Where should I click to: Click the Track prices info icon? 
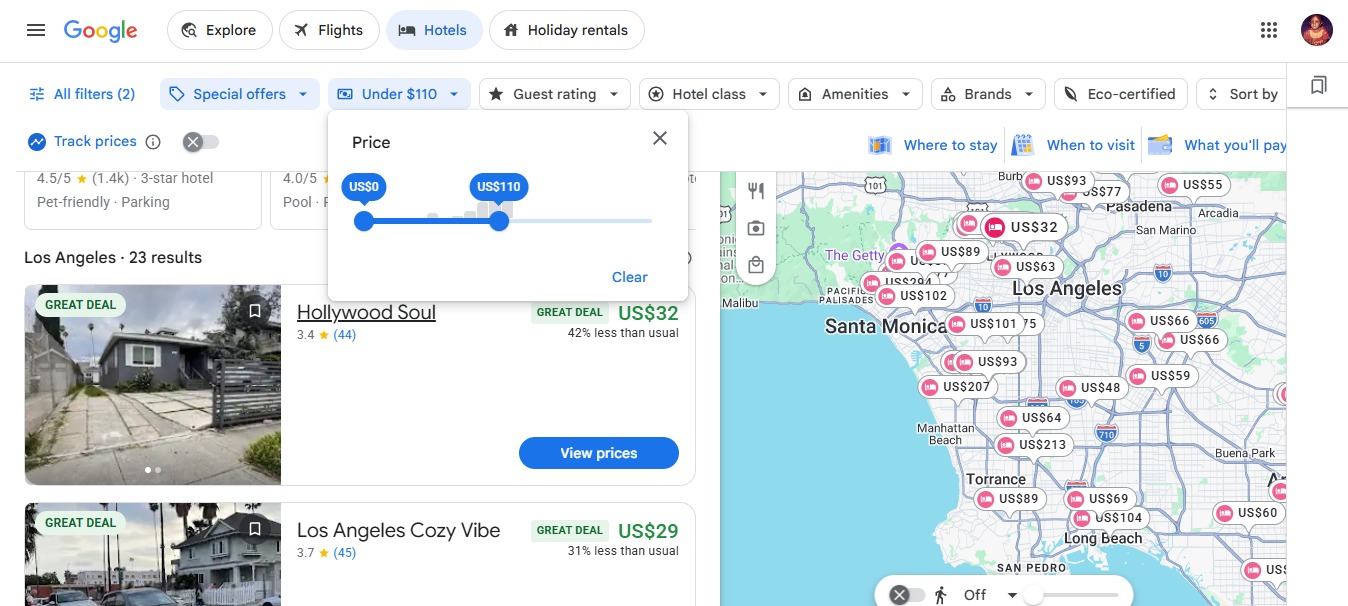[153, 142]
